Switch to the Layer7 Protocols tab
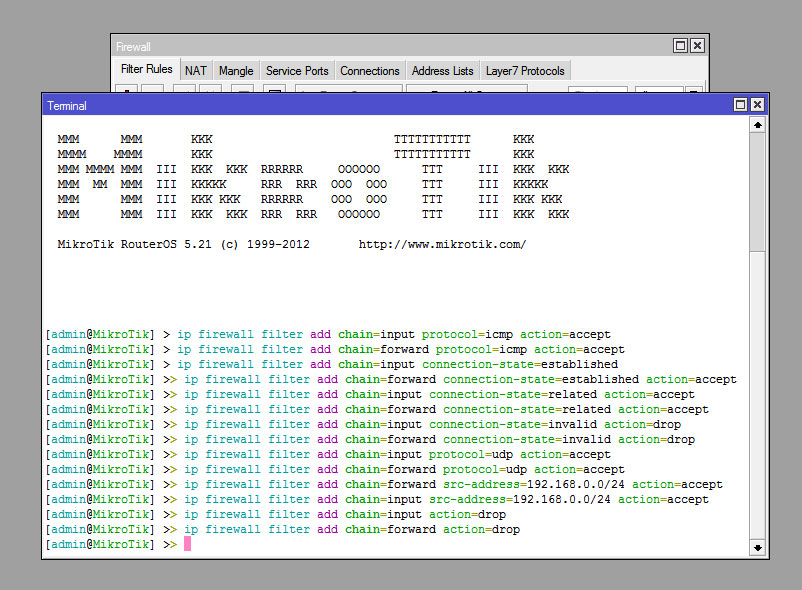 click(524, 70)
